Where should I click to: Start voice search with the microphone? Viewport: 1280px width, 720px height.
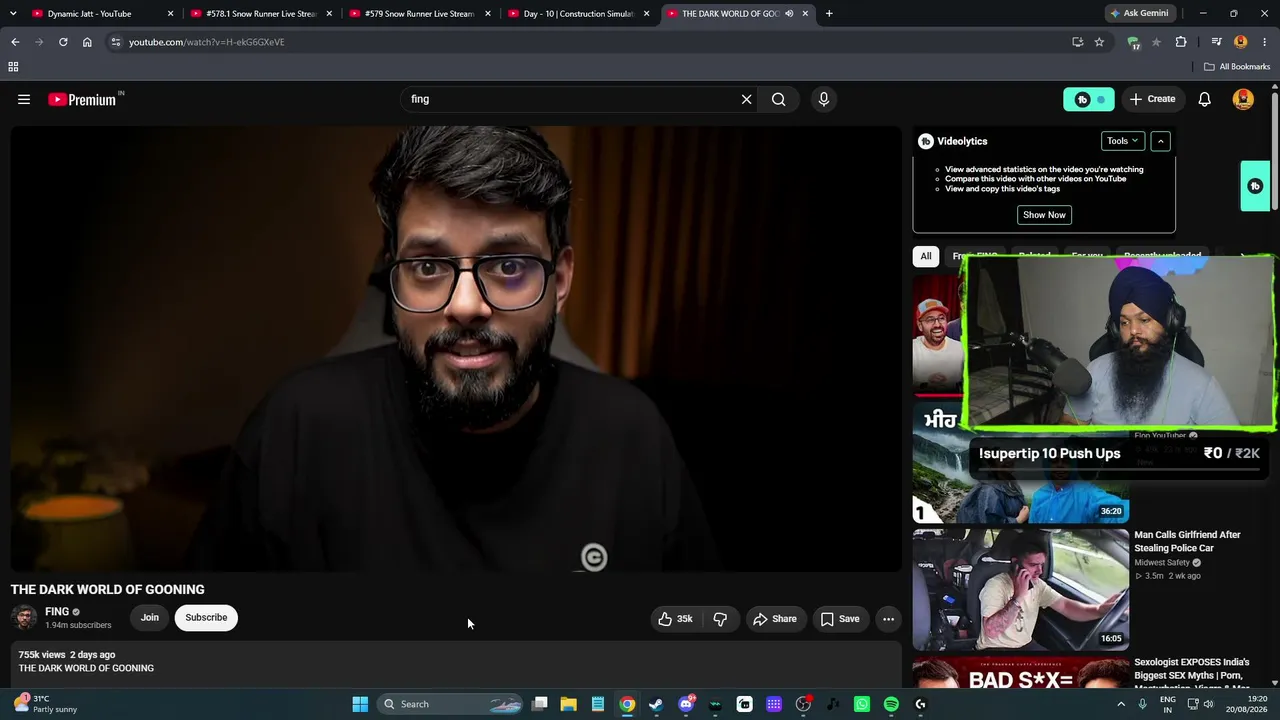click(824, 99)
